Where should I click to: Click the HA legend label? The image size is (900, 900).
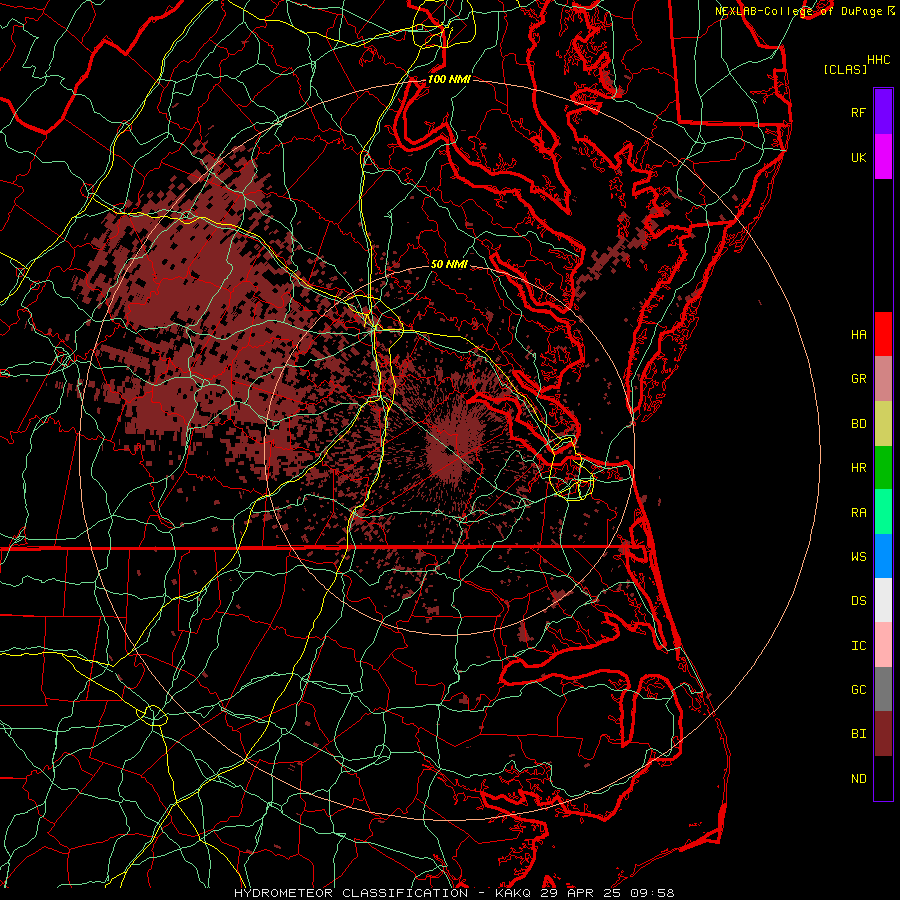pyautogui.click(x=858, y=334)
